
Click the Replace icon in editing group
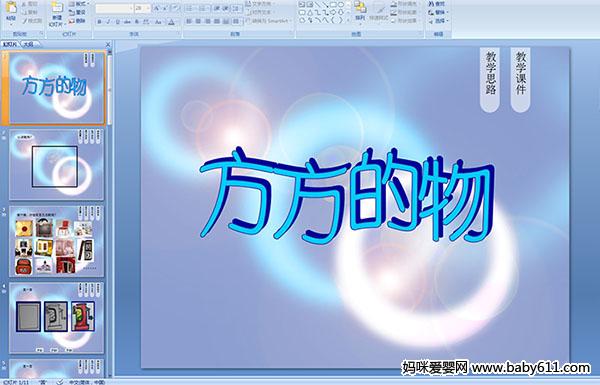coord(437,12)
